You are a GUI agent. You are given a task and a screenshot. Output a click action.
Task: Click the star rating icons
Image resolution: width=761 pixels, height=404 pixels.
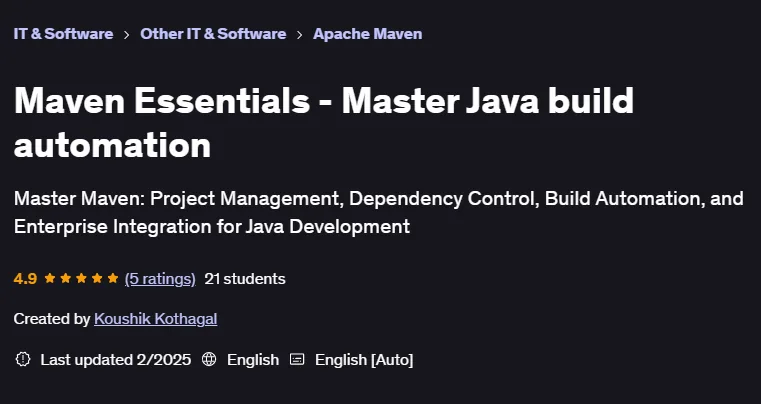click(x=82, y=278)
